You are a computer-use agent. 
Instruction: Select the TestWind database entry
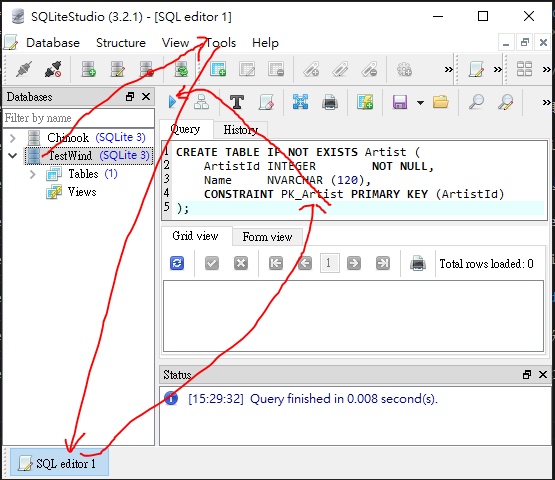89,156
